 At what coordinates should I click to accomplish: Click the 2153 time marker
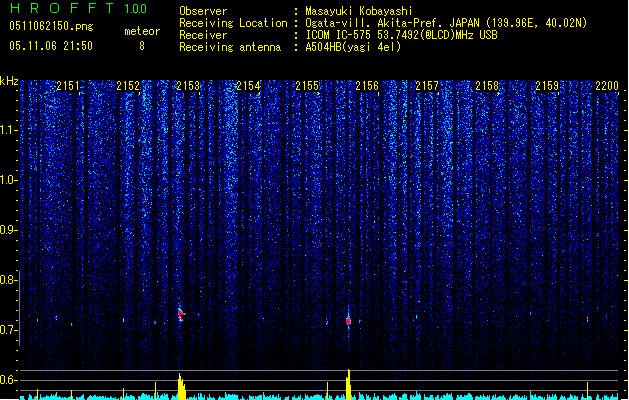point(188,86)
